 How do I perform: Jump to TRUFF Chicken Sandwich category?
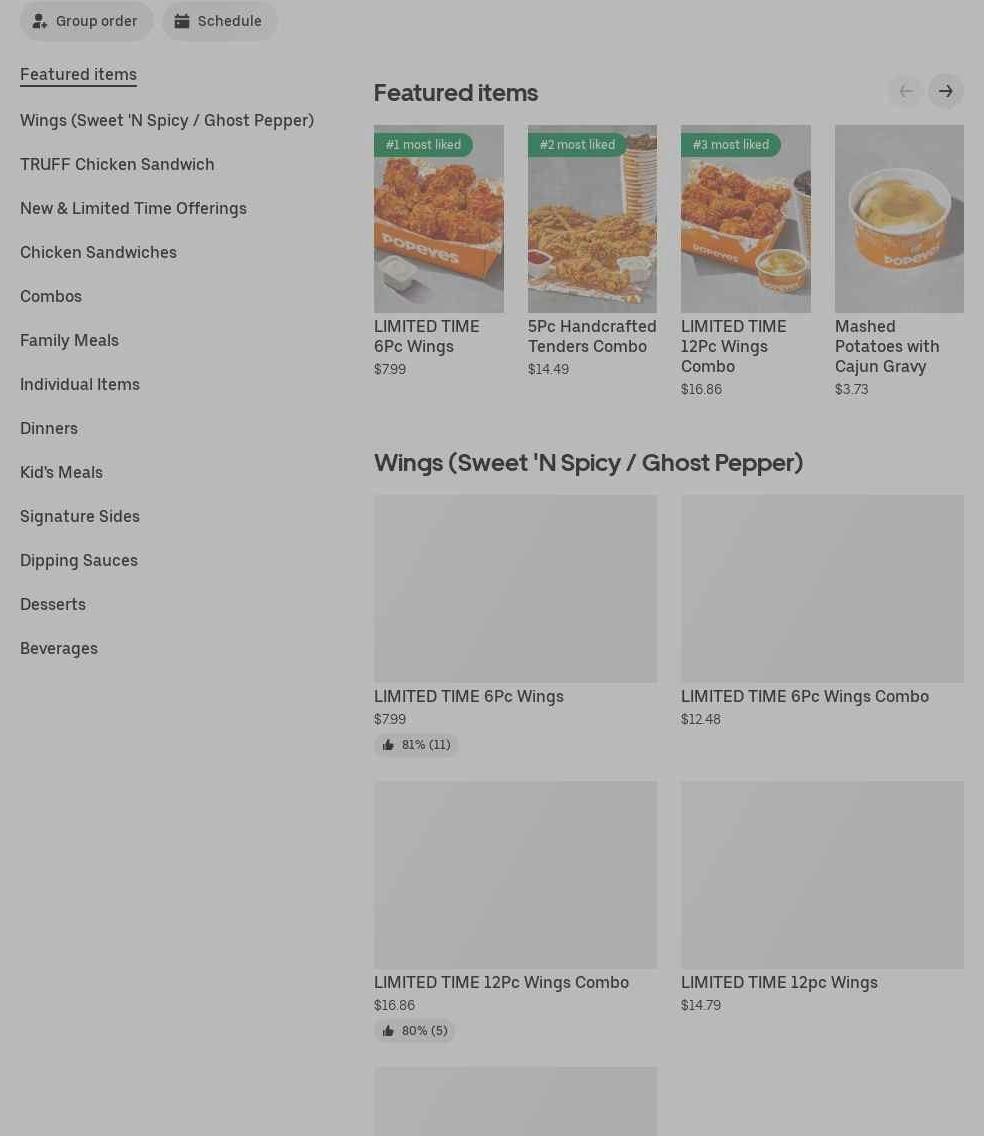pos(117,164)
